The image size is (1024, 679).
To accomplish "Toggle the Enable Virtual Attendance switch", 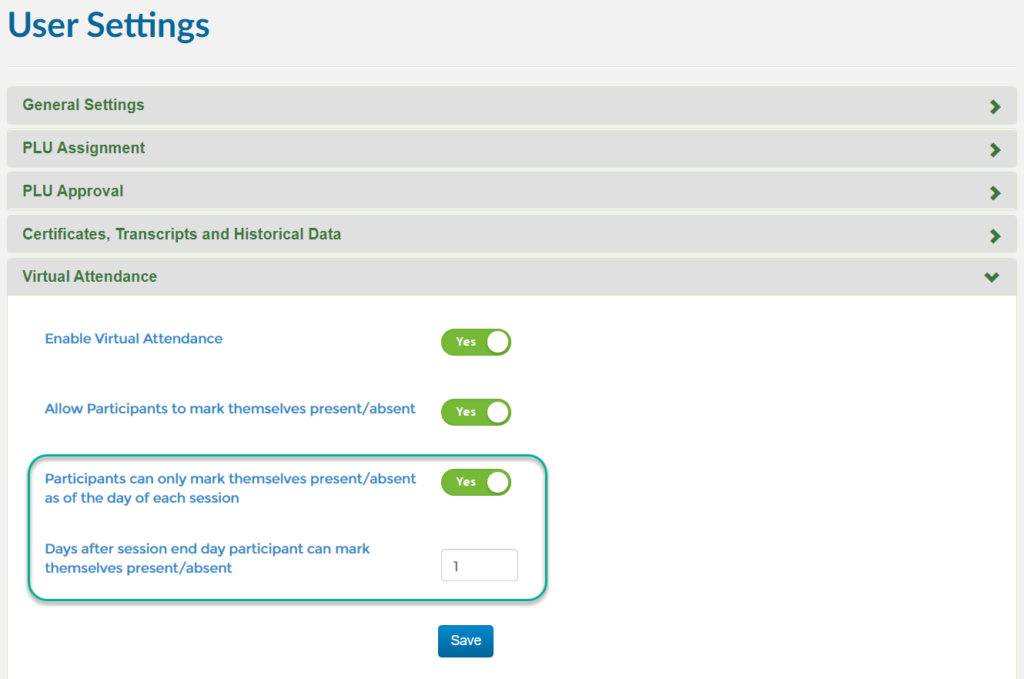I will coord(476,342).
